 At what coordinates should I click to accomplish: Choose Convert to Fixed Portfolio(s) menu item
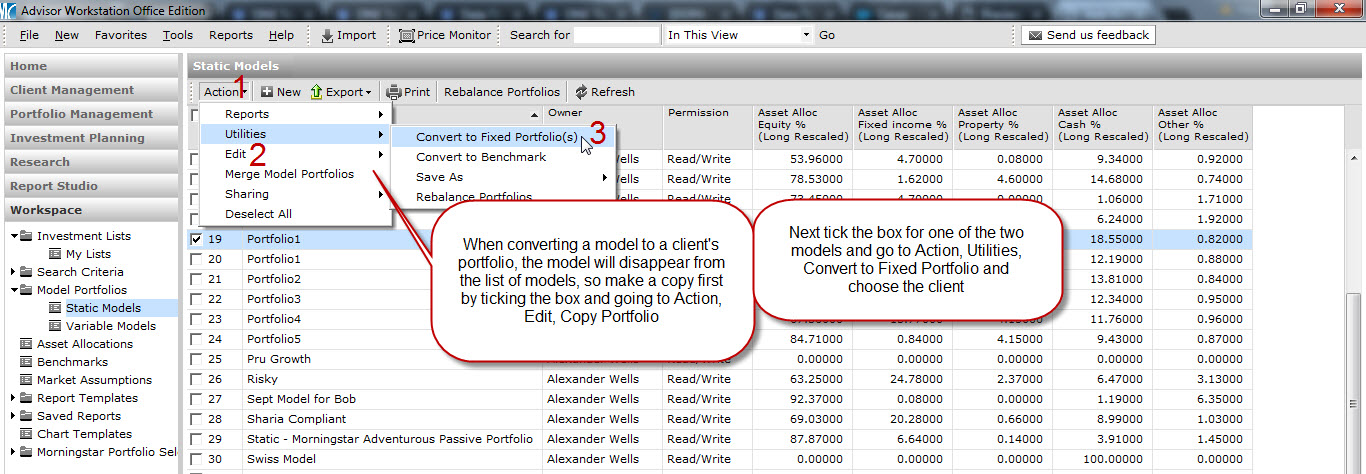tap(496, 137)
